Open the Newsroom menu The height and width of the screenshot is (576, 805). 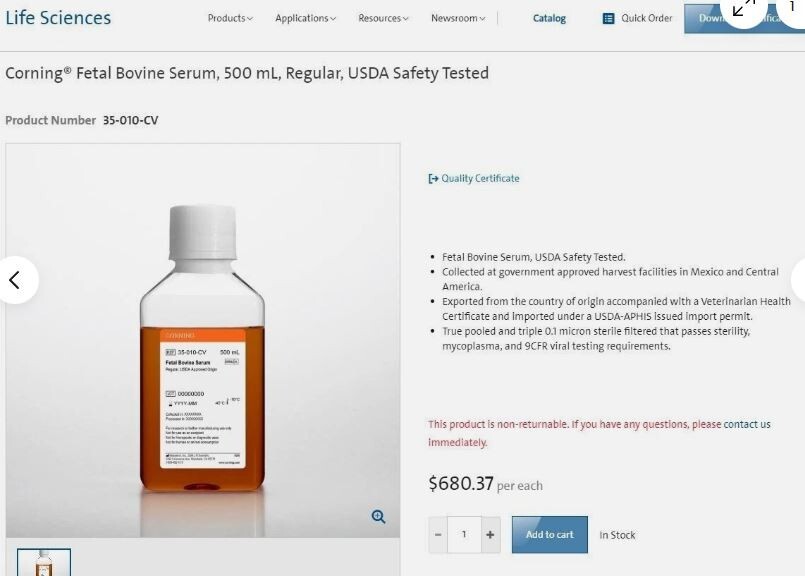(x=456, y=17)
